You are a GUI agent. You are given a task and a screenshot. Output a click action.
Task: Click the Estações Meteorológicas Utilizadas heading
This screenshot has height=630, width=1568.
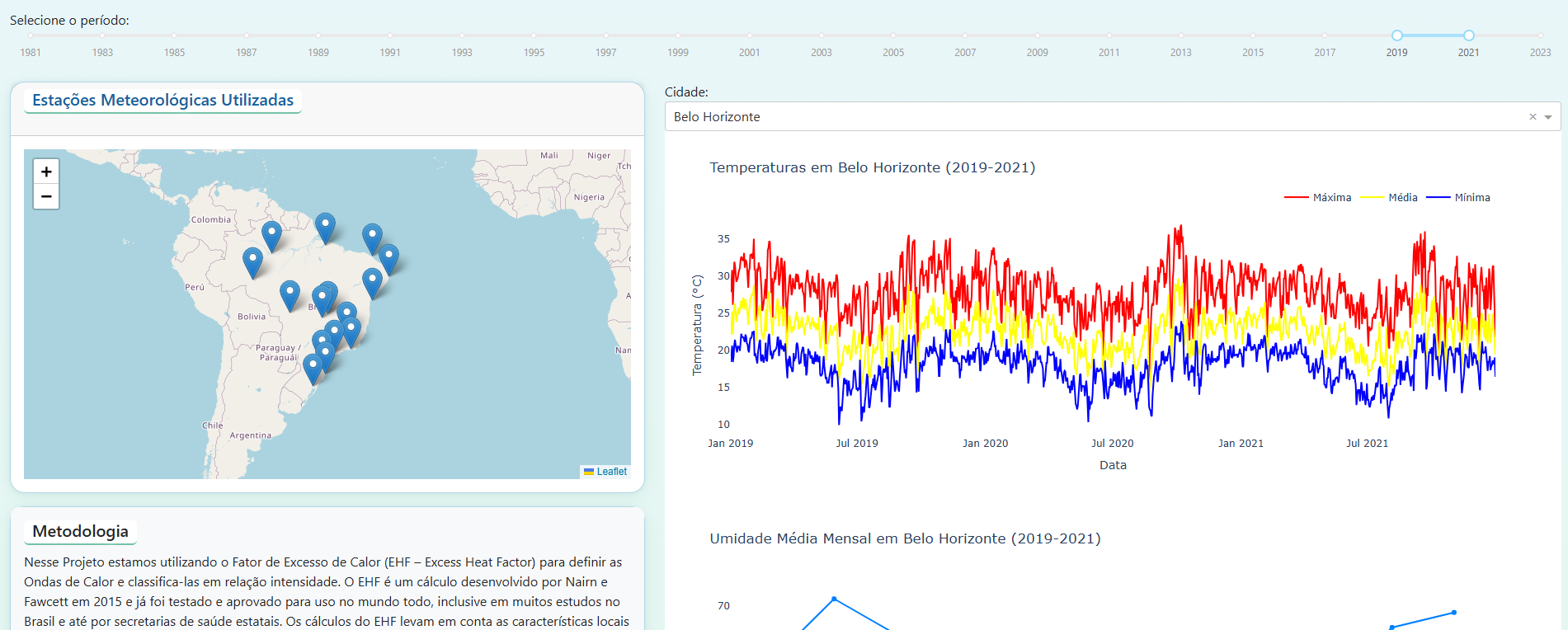point(162,101)
